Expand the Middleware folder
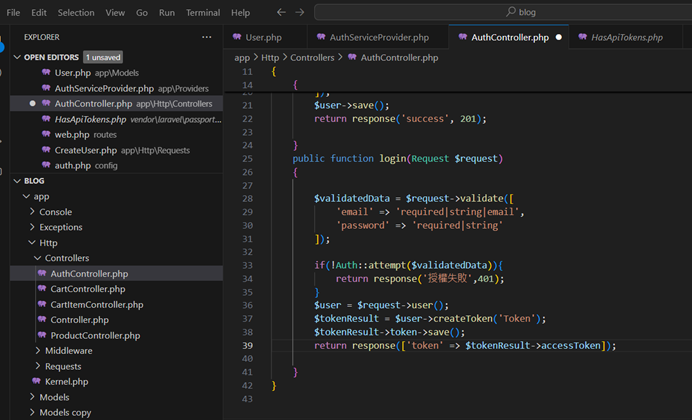This screenshot has width=692, height=420. (x=69, y=351)
